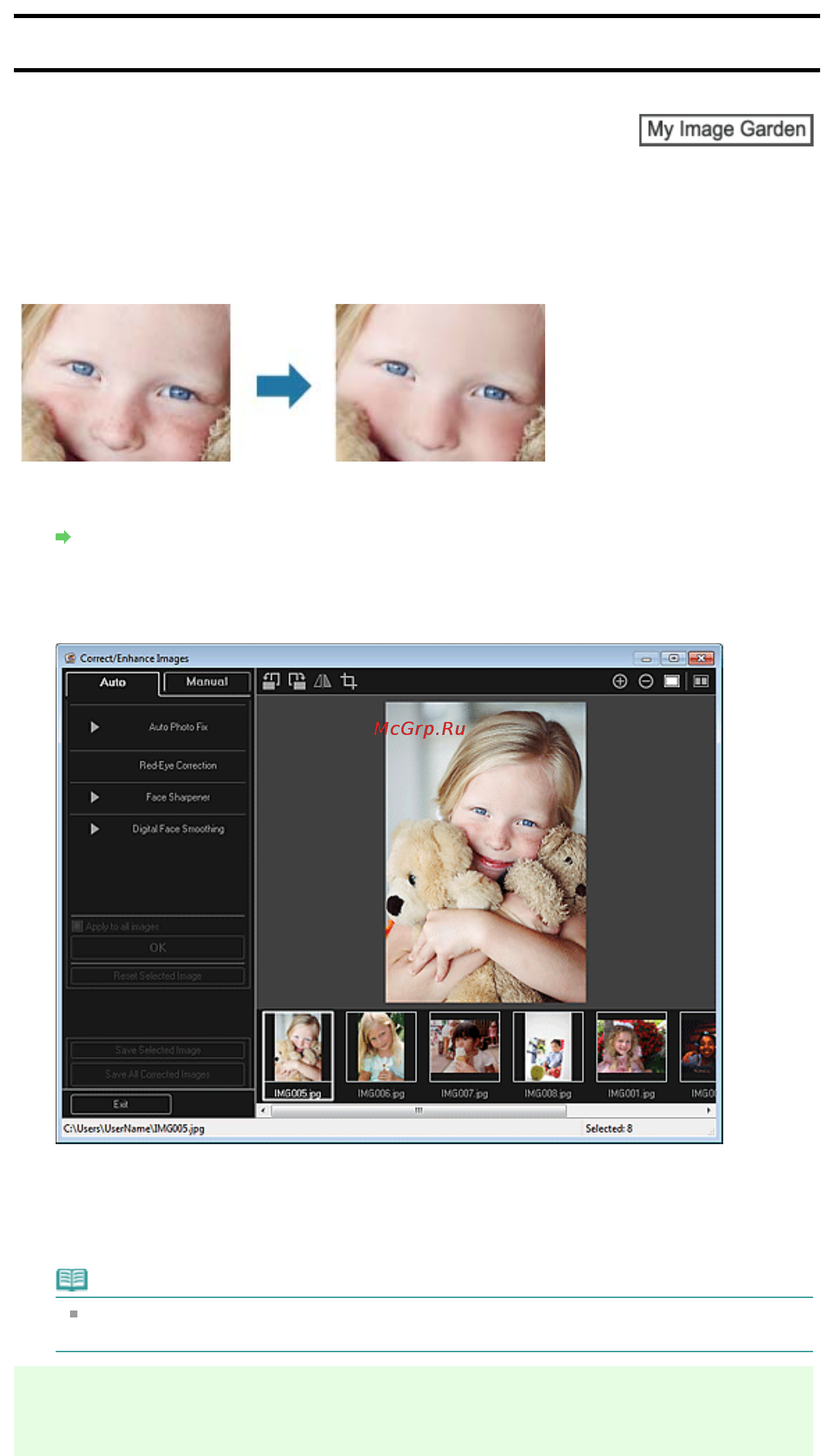Open the compare images view icon
The height and width of the screenshot is (1456, 834).
(700, 681)
